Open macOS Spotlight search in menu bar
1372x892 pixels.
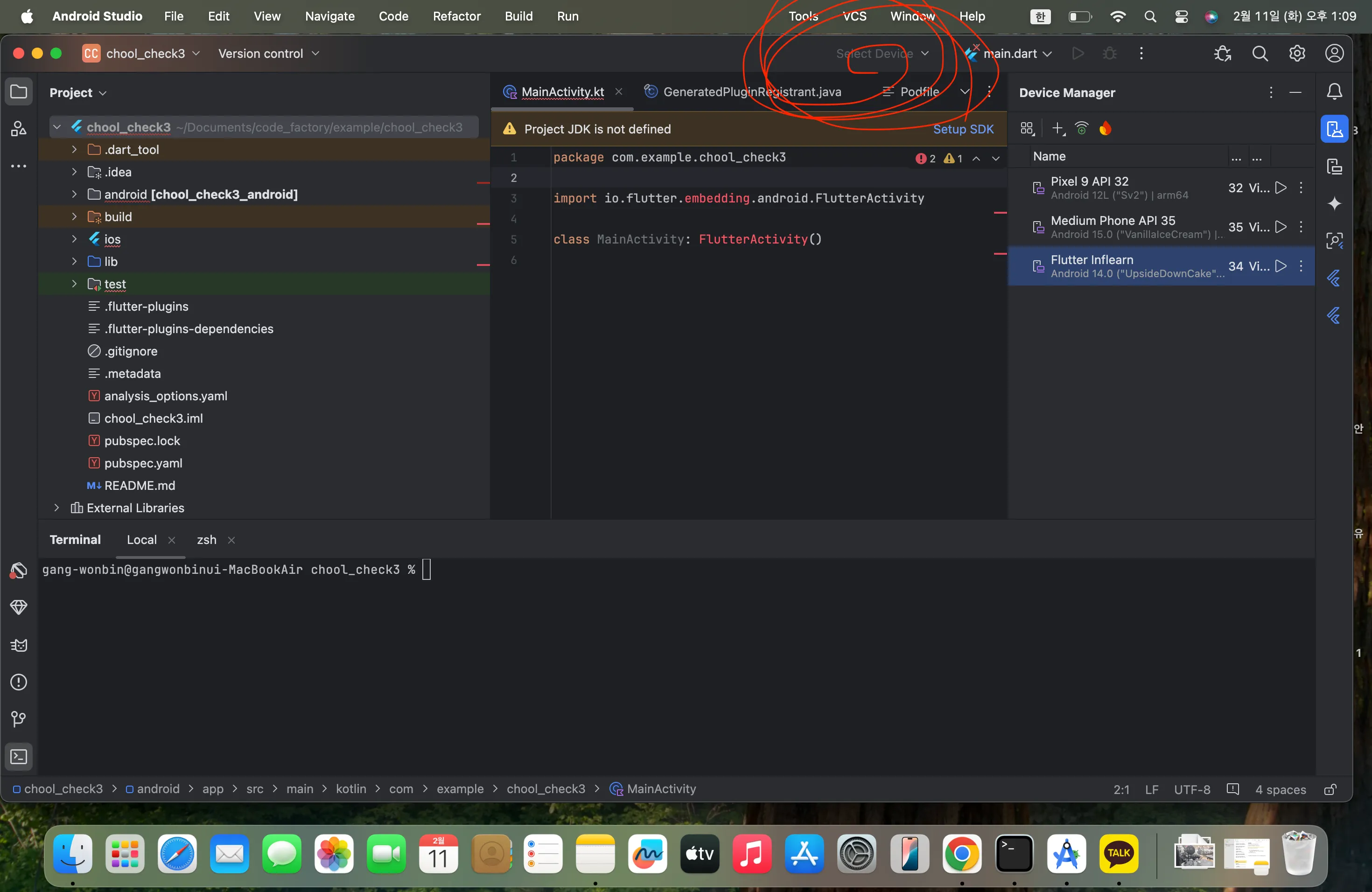pos(1150,16)
